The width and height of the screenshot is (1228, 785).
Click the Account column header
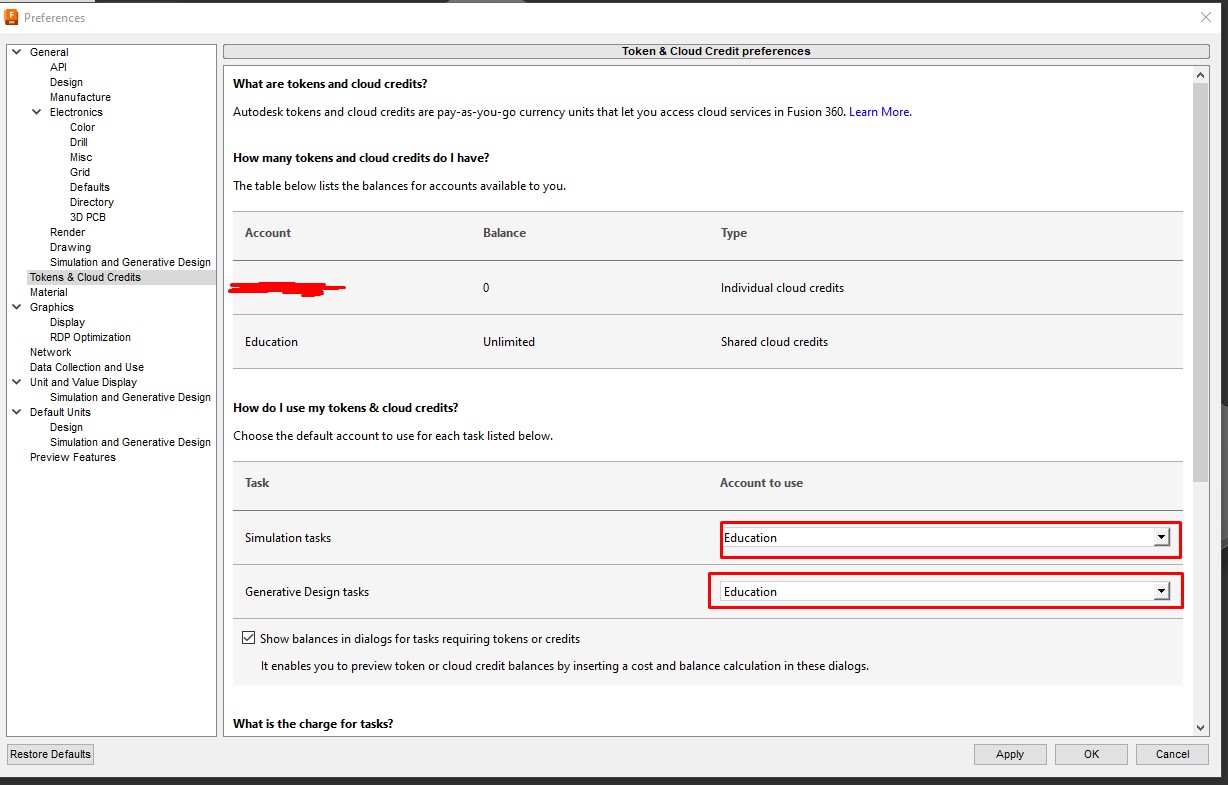tap(268, 233)
